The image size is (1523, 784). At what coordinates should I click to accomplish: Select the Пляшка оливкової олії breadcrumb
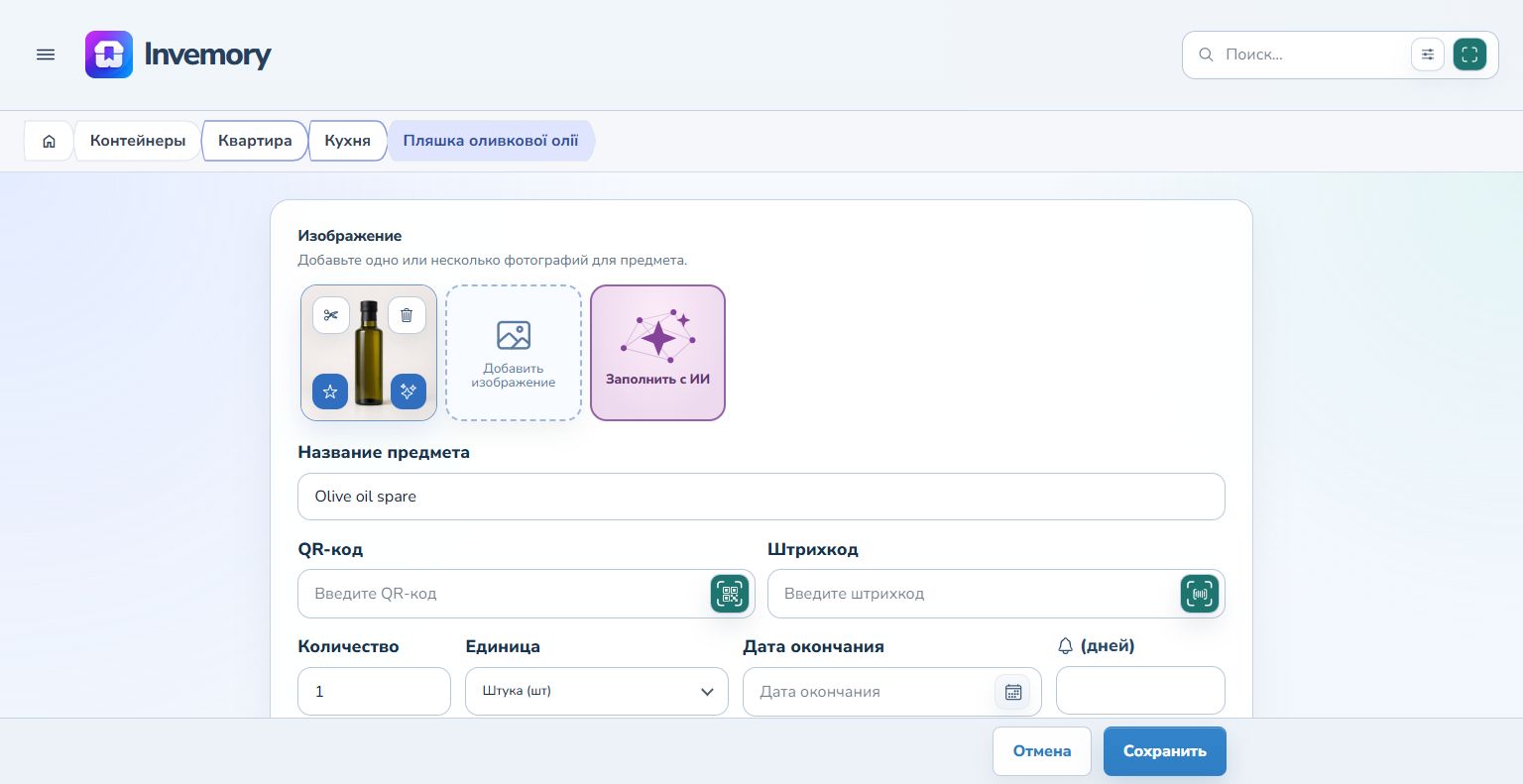pyautogui.click(x=491, y=141)
